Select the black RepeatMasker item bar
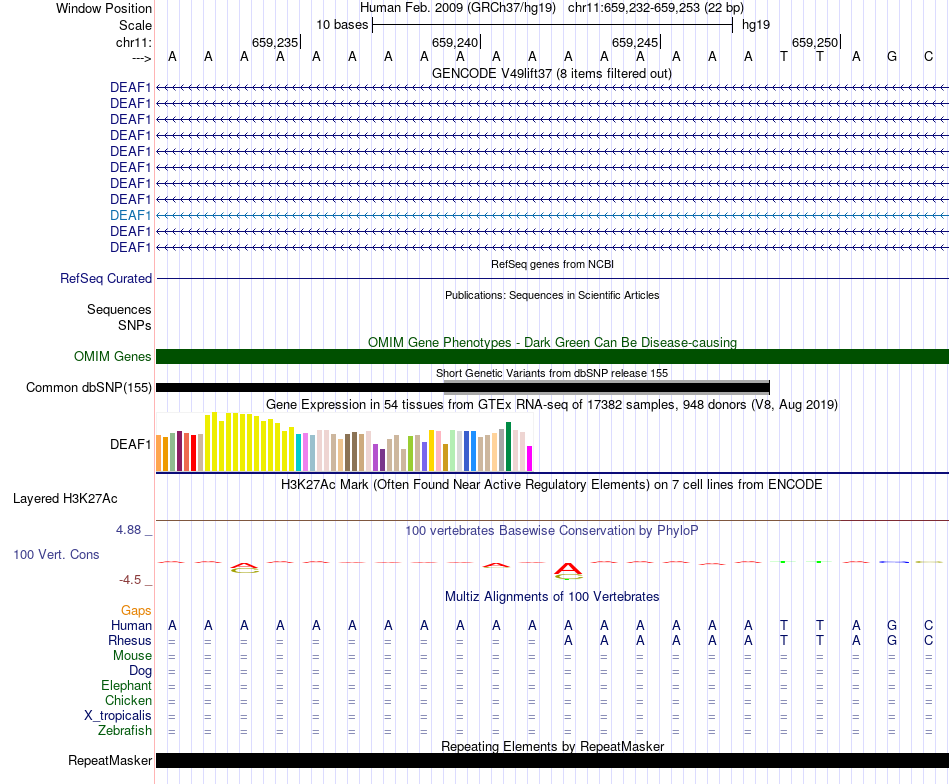This screenshot has width=950, height=784. click(552, 760)
